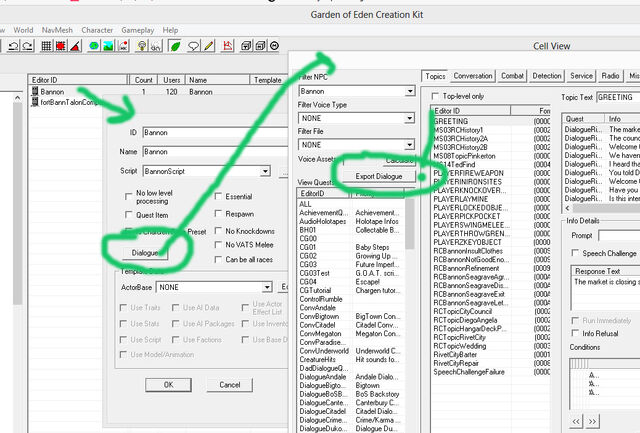Select the RivetCityBarter topic row

pos(491,355)
